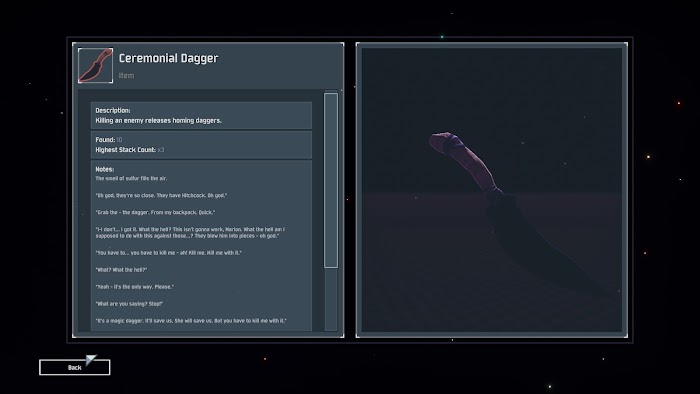Click the Back button
The height and width of the screenshot is (394, 700).
tap(75, 367)
